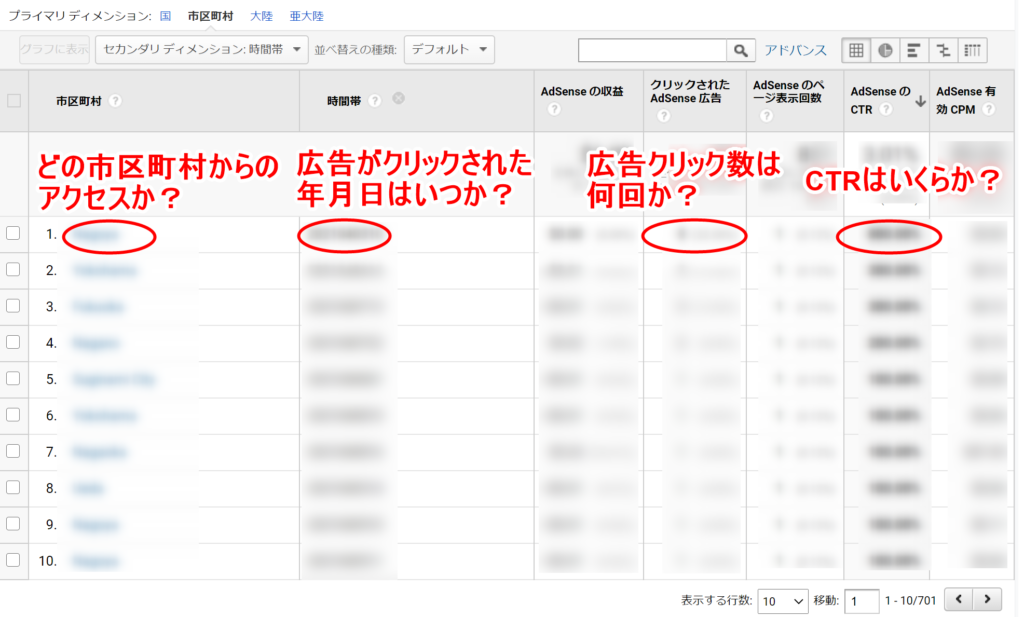Check the checkbox for row 5
Viewport: 1024px width, 617px height.
point(13,378)
